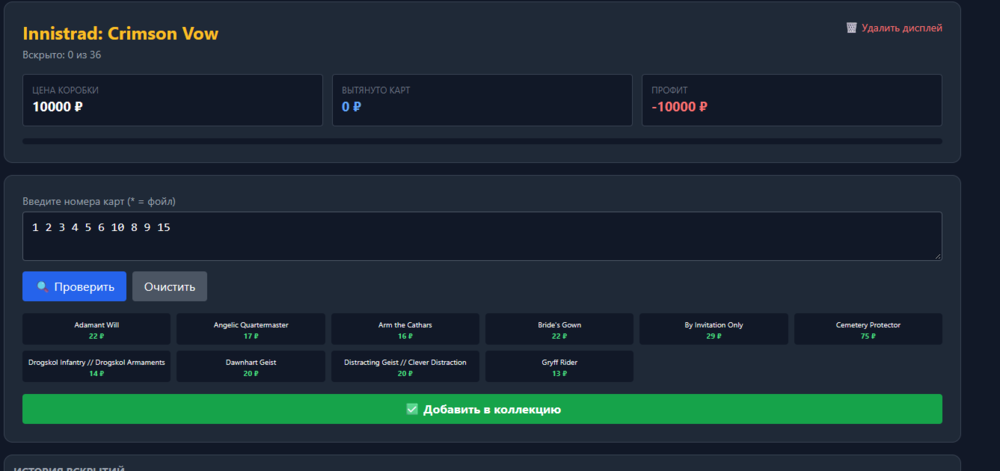The image size is (1000, 471).
Task: Click the 29 ₽ price of By Invitation Only
Action: coord(714,336)
